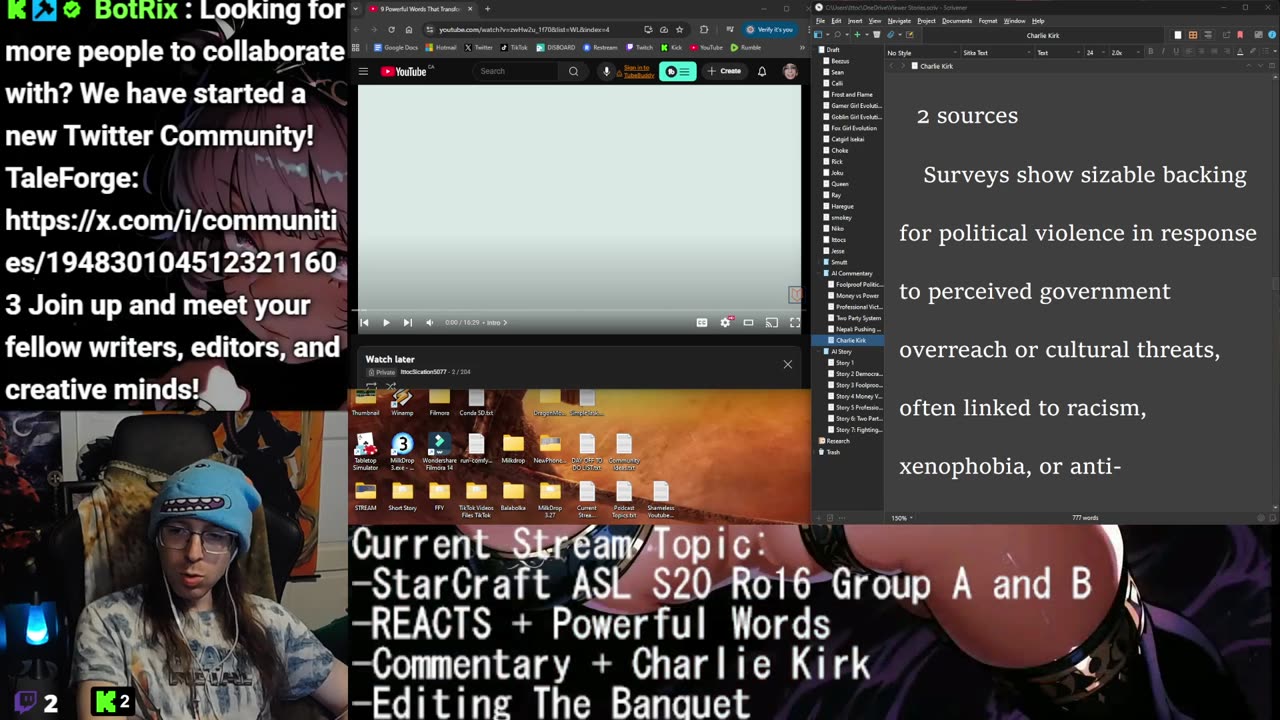Image resolution: width=1280 pixels, height=720 pixels.
Task: Open the font size 24 dropdown
Action: (1095, 53)
